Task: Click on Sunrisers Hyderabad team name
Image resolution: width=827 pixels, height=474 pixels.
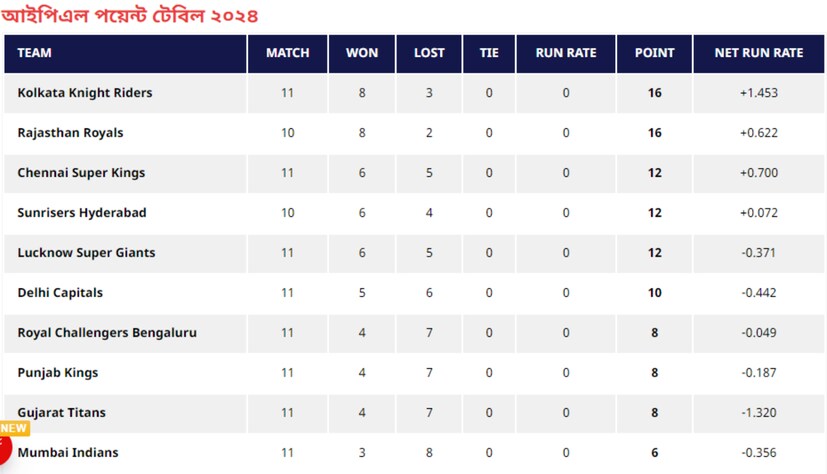Action: [82, 213]
